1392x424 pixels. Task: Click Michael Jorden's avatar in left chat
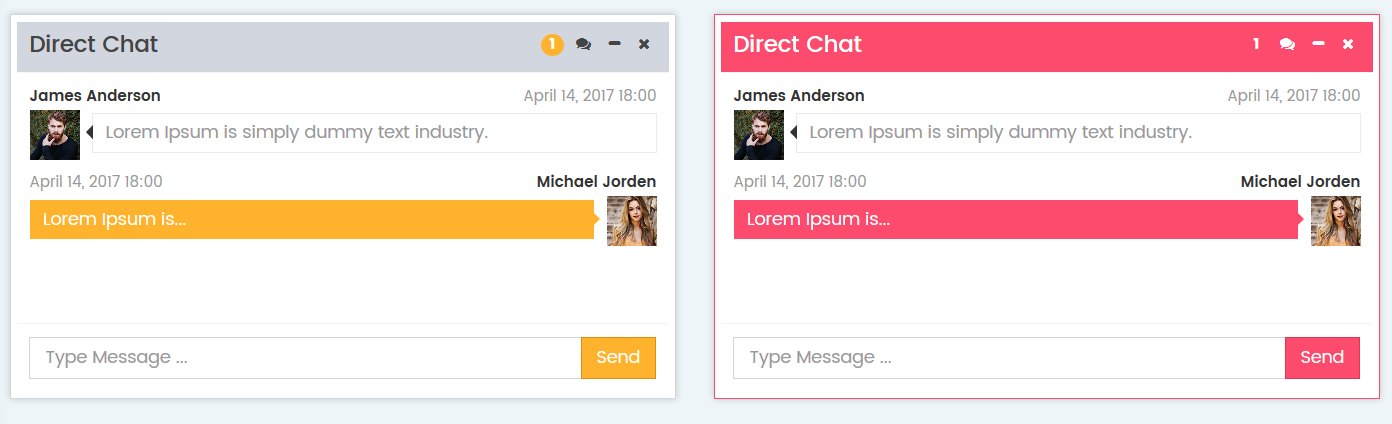(632, 221)
